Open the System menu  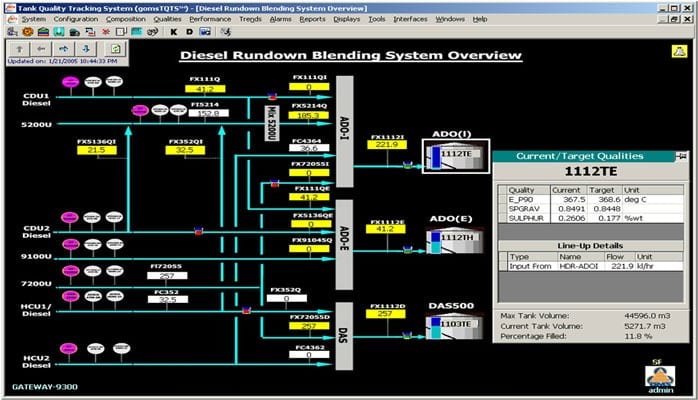click(34, 19)
